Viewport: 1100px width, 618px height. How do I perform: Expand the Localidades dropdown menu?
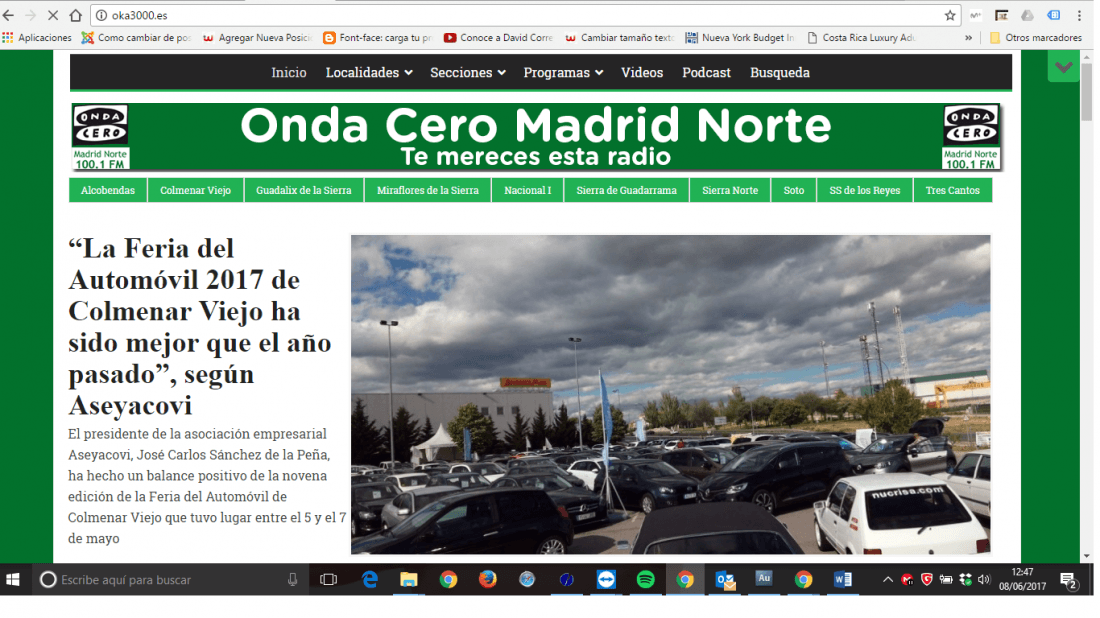pyautogui.click(x=369, y=72)
